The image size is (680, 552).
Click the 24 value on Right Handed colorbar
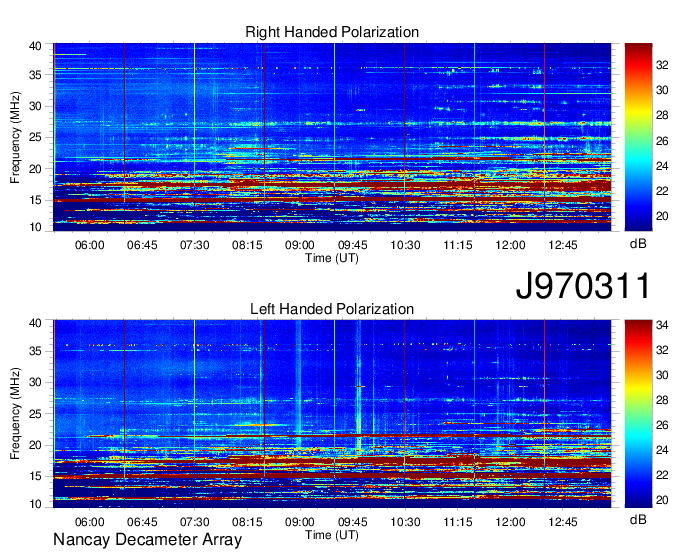(x=662, y=166)
